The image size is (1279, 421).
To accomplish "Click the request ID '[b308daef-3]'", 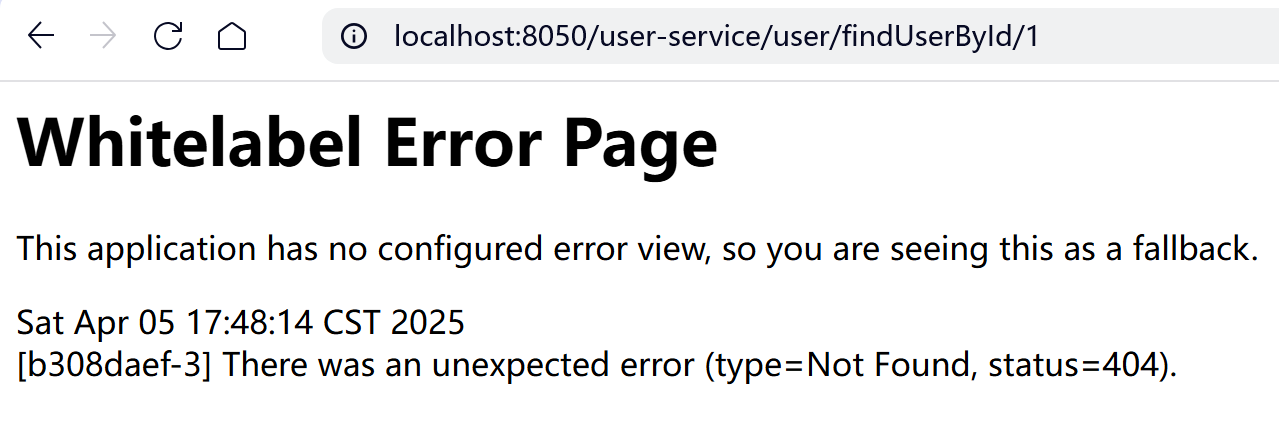I will [x=116, y=365].
